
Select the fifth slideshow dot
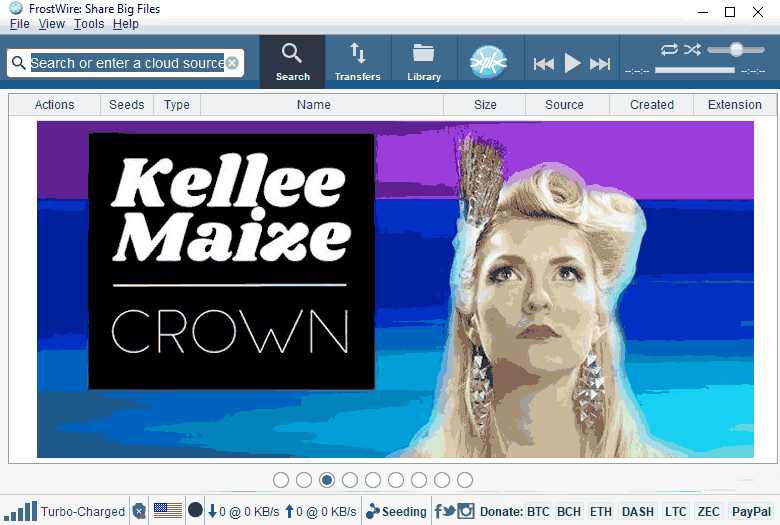click(x=373, y=480)
